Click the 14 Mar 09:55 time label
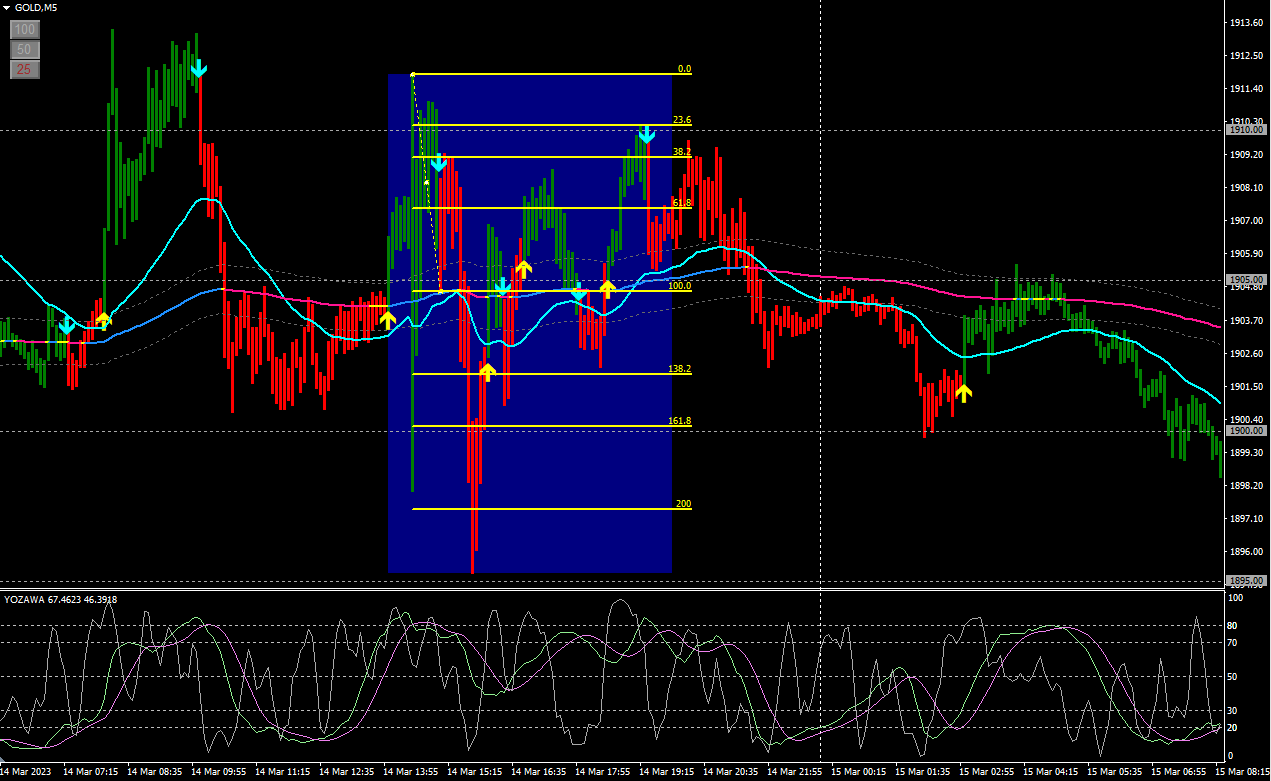This screenshot has width=1271, height=781. [218, 772]
